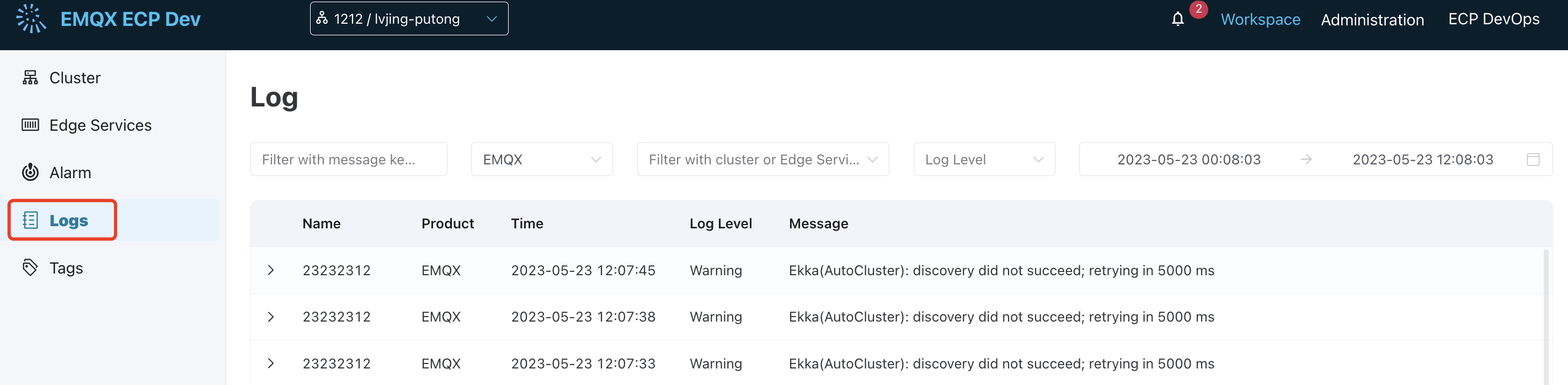Click the EMQX ECP logo icon
Viewport: 1568px width, 385px height.
31,18
